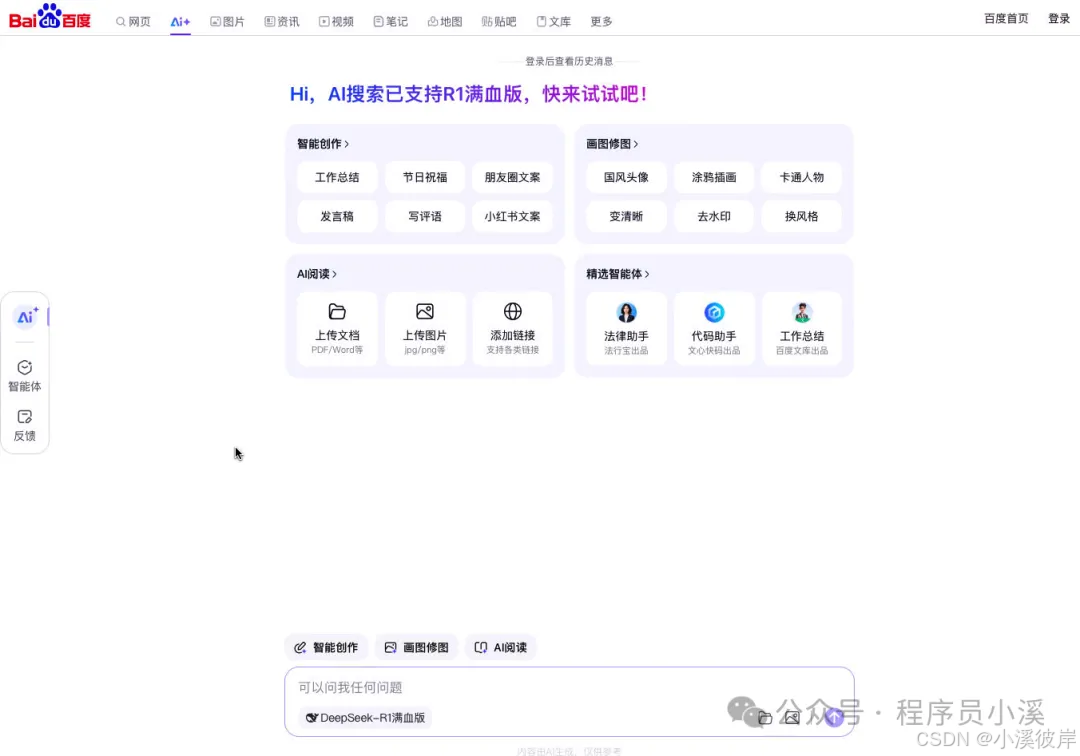Switch to the 图片 tab
The image size is (1080, 756).
pyautogui.click(x=227, y=21)
